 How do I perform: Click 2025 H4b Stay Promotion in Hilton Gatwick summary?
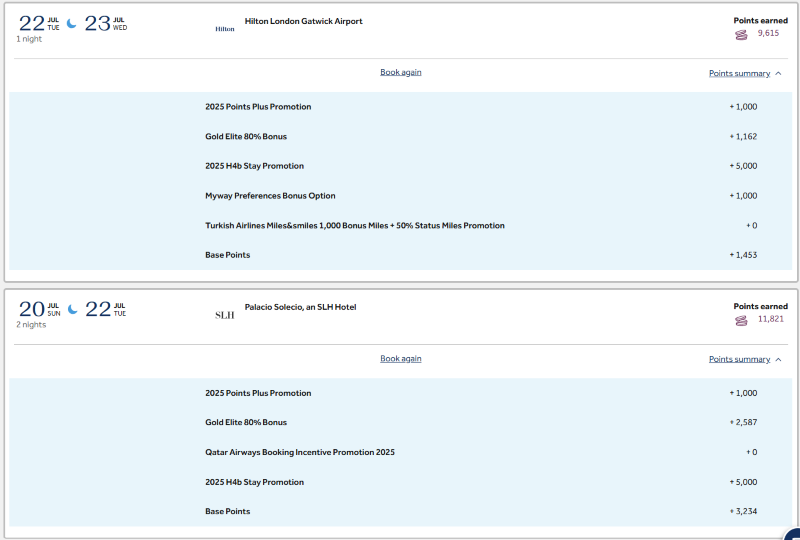point(255,166)
